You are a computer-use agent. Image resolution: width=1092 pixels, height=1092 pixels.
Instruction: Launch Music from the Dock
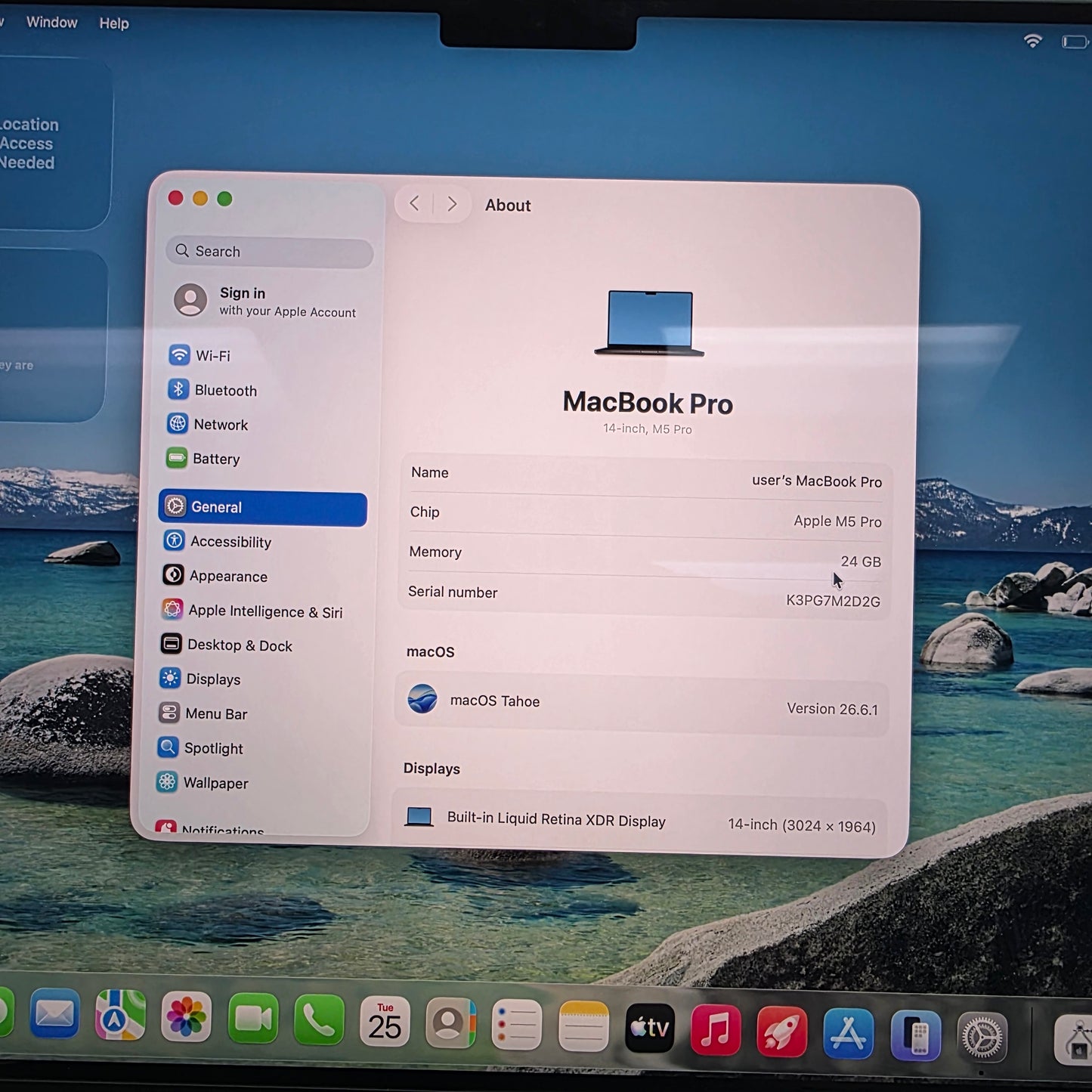[x=716, y=1031]
